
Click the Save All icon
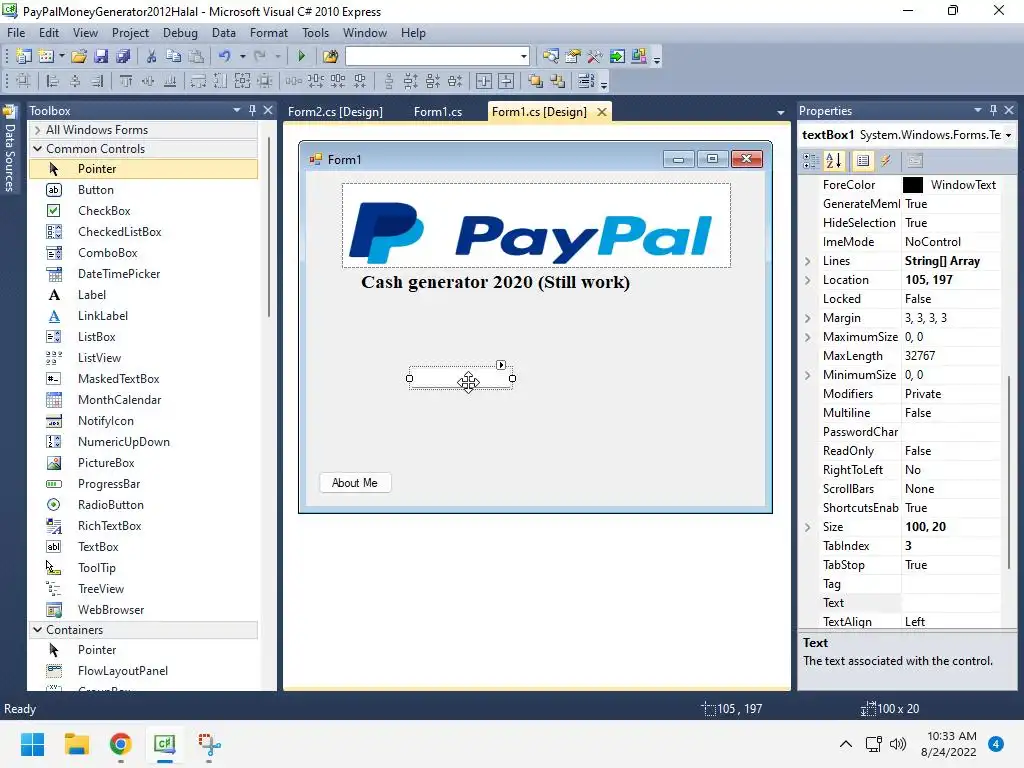pyautogui.click(x=123, y=56)
